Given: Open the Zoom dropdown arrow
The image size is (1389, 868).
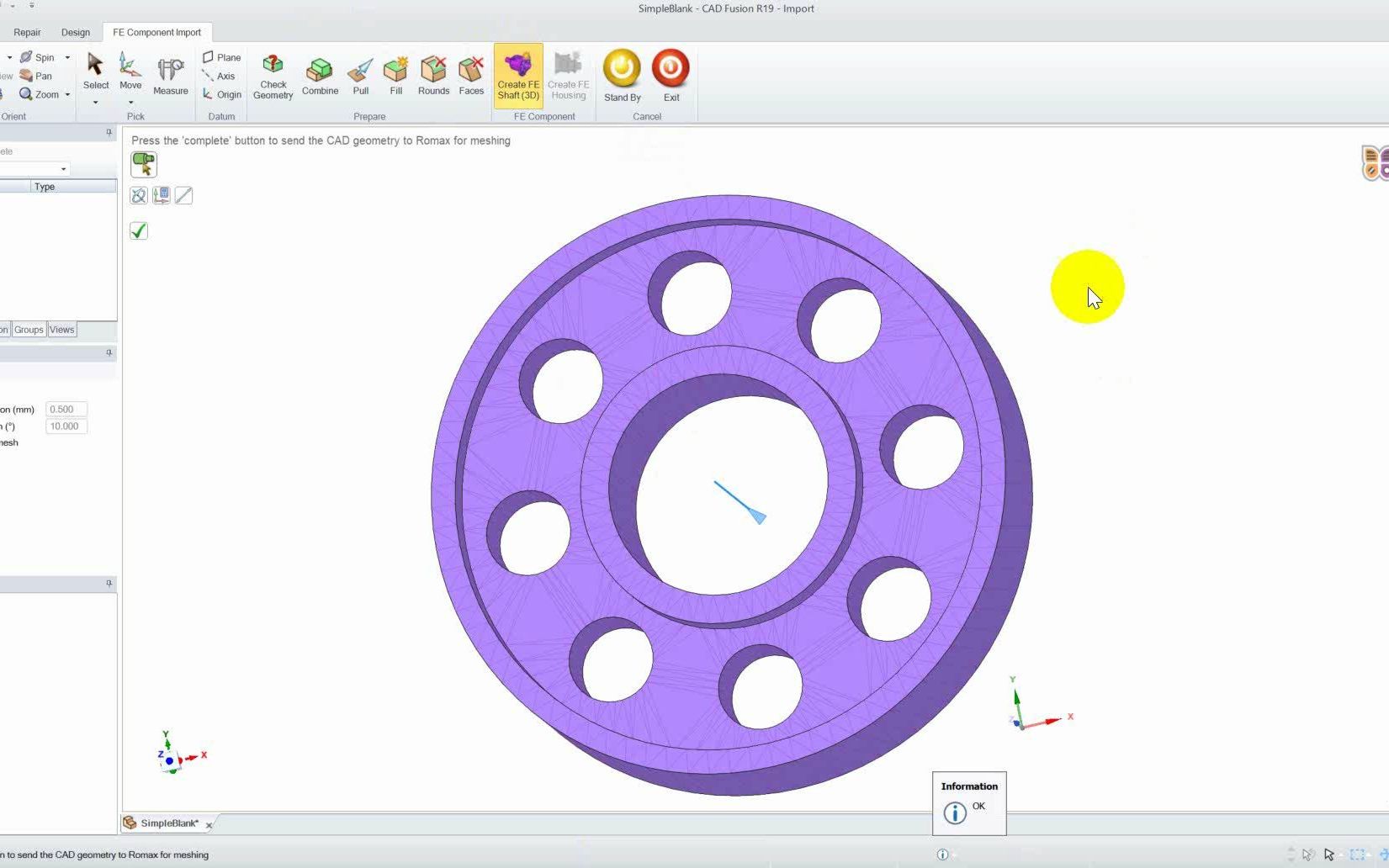Looking at the screenshot, I should point(67,94).
